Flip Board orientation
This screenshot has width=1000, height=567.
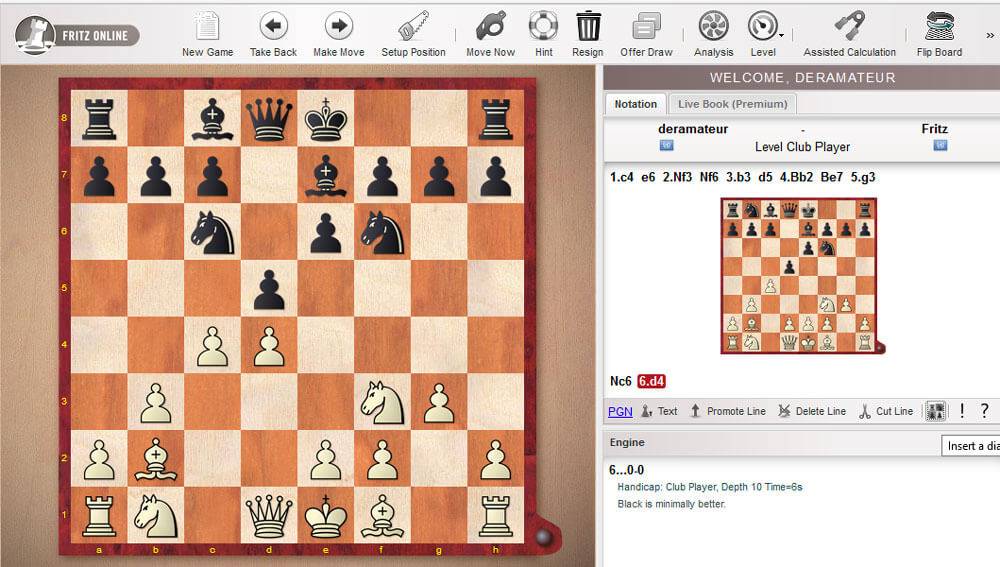(x=939, y=27)
